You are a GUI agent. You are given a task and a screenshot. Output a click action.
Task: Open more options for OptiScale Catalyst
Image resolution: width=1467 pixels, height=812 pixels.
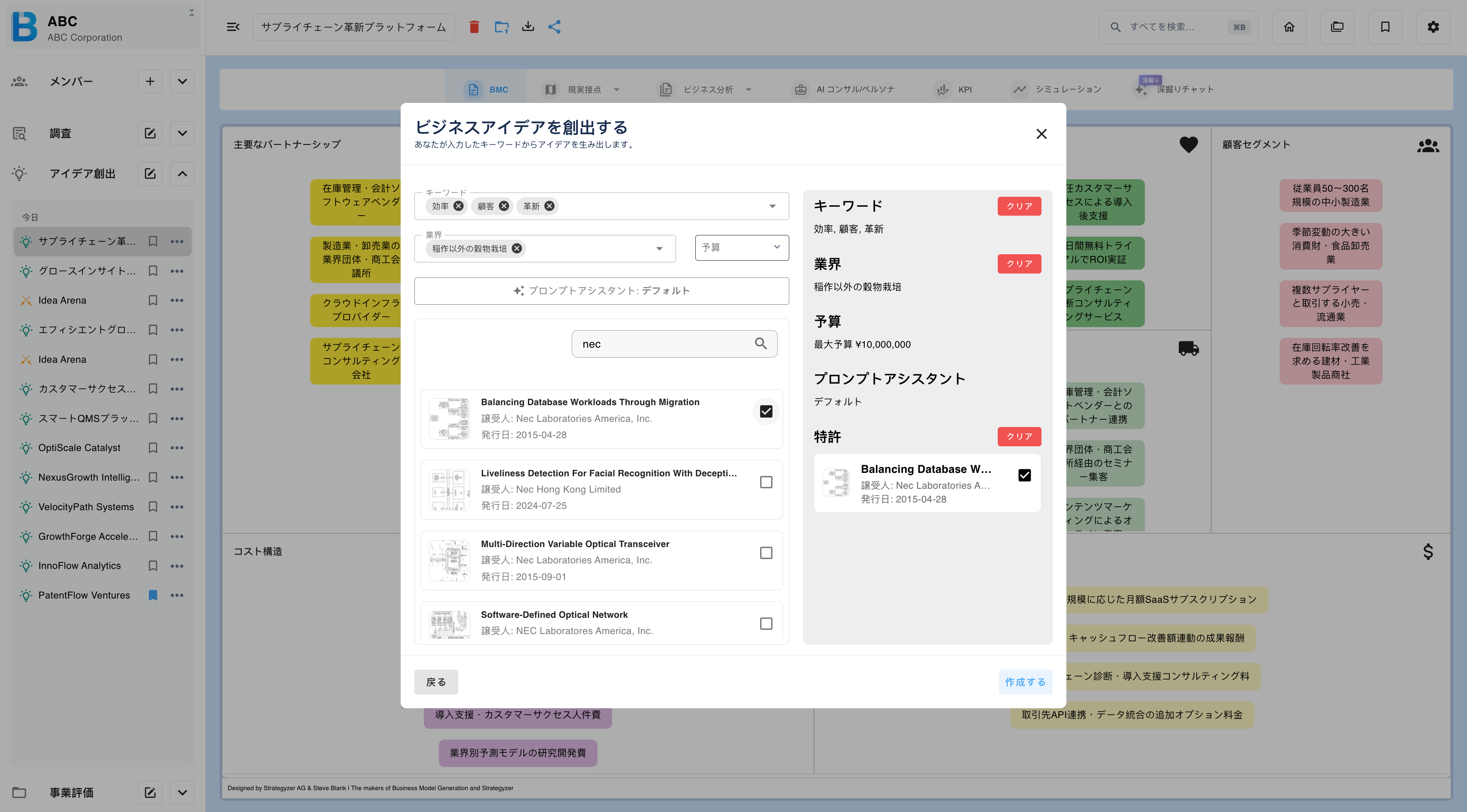point(177,448)
